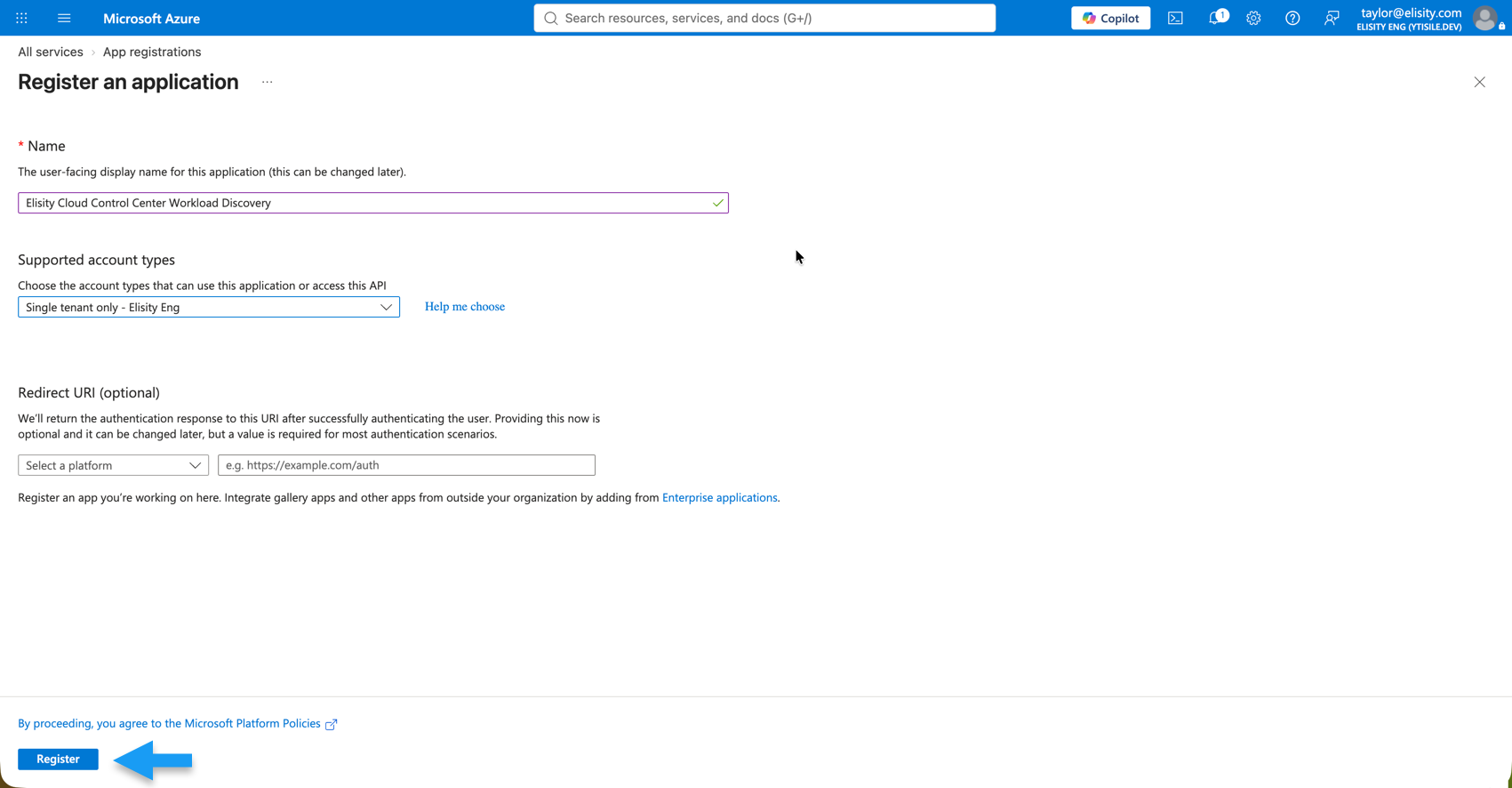Image resolution: width=1512 pixels, height=788 pixels.
Task: Open the ellipsis menu beside page title
Action: (267, 82)
